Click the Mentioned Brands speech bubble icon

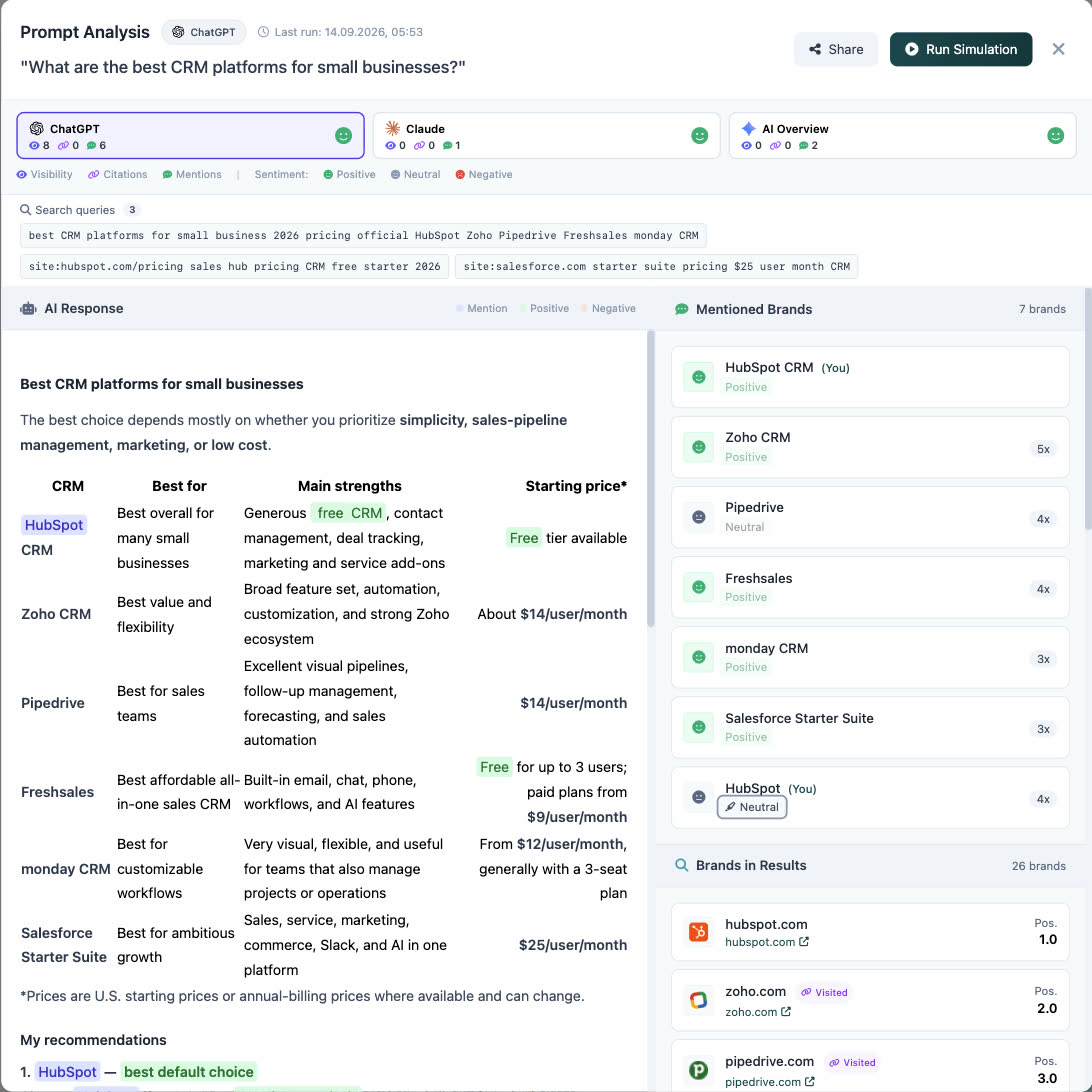coord(681,309)
